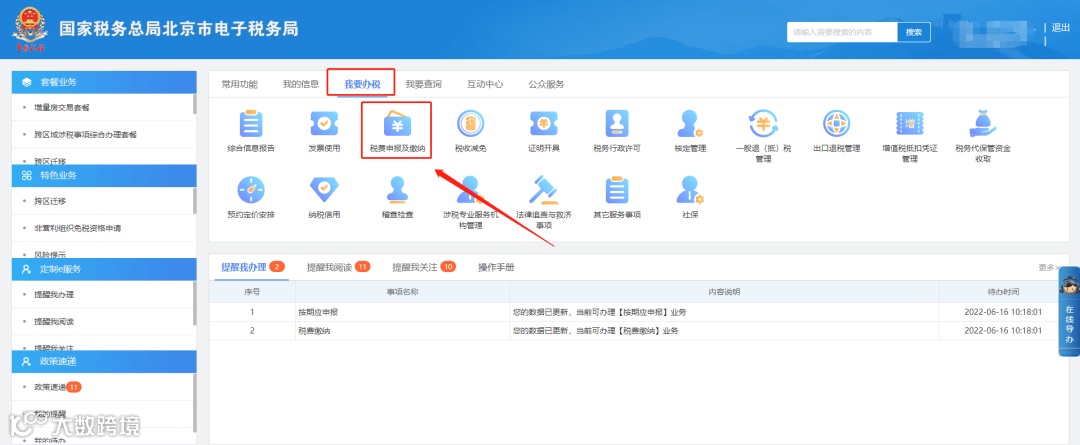Open the 税务行政许可 icon

click(x=616, y=125)
